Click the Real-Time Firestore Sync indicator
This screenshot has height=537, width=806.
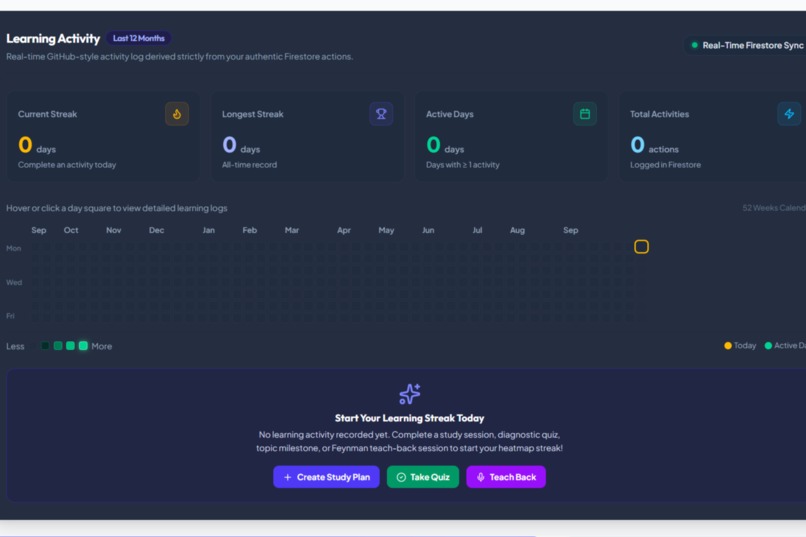click(747, 45)
